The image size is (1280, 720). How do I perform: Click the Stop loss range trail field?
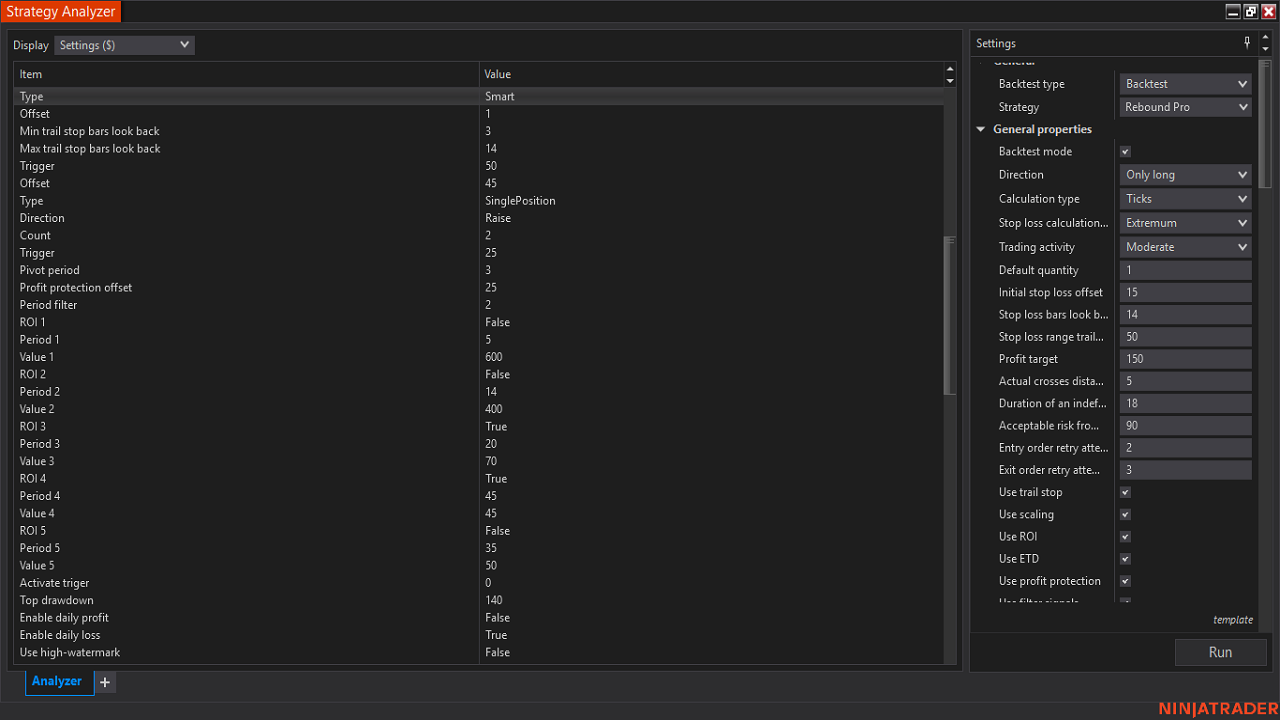coord(1185,337)
